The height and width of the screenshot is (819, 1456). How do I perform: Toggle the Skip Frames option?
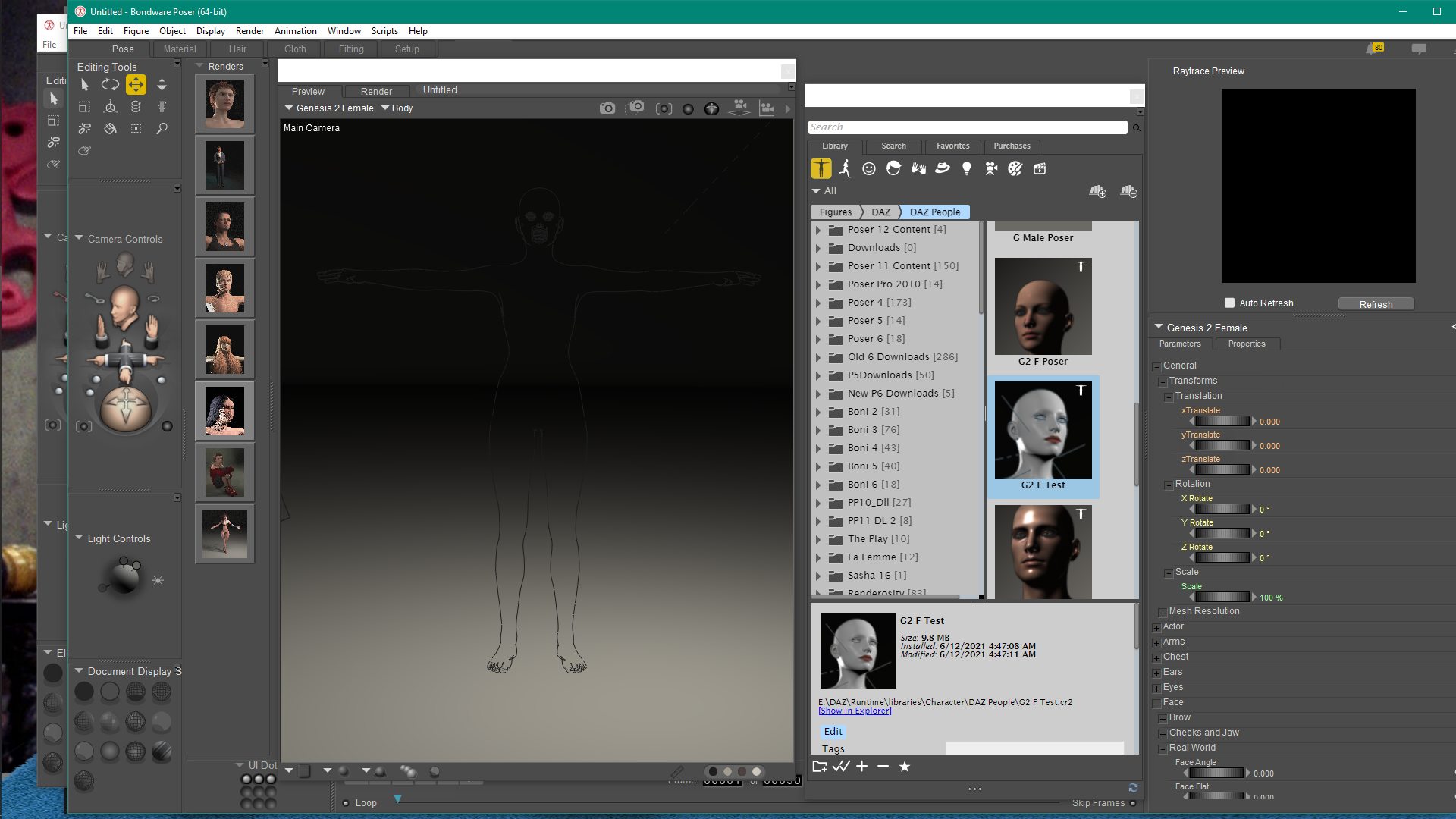pos(1133,803)
